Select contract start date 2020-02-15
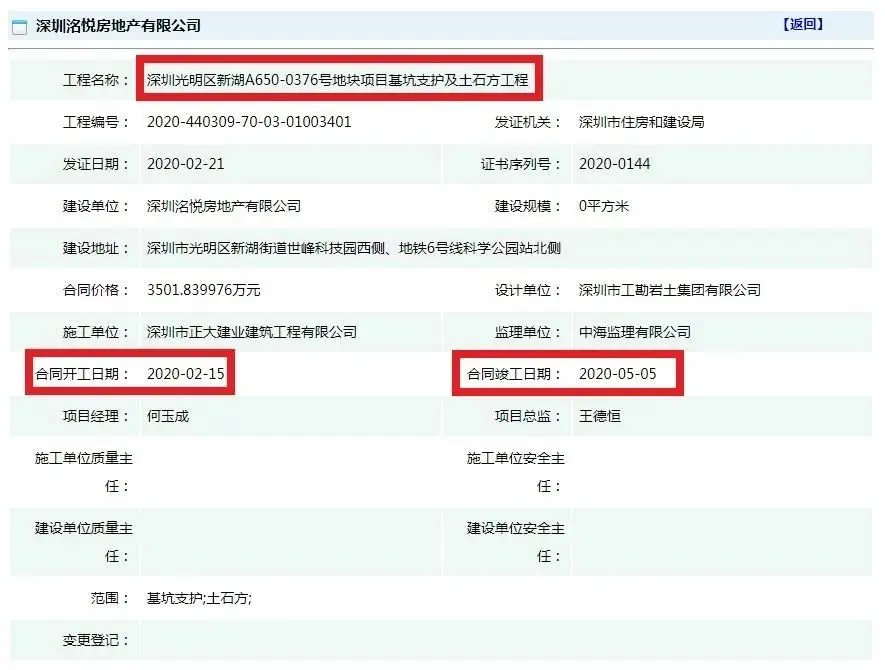The width and height of the screenshot is (885, 670). 186,374
